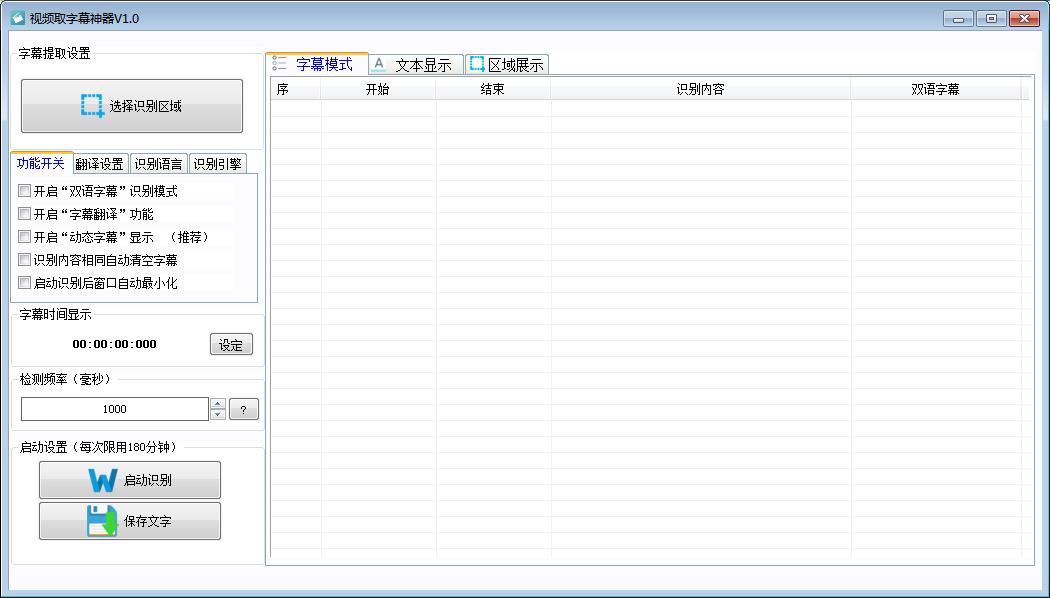Minimize the 视频取字幕神器 window
This screenshot has width=1050, height=598.
[958, 19]
